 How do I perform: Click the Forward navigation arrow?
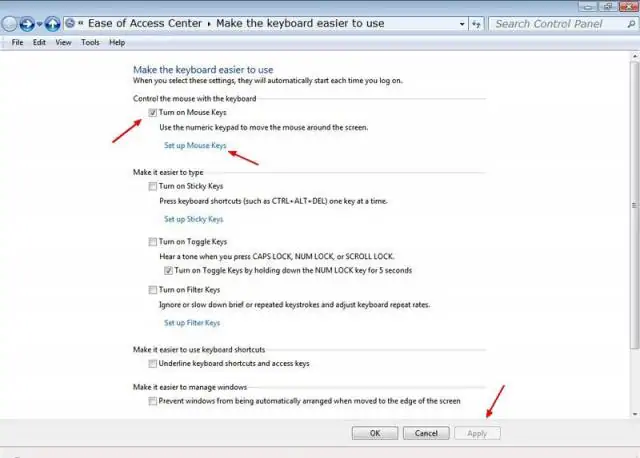pyautogui.click(x=27, y=24)
